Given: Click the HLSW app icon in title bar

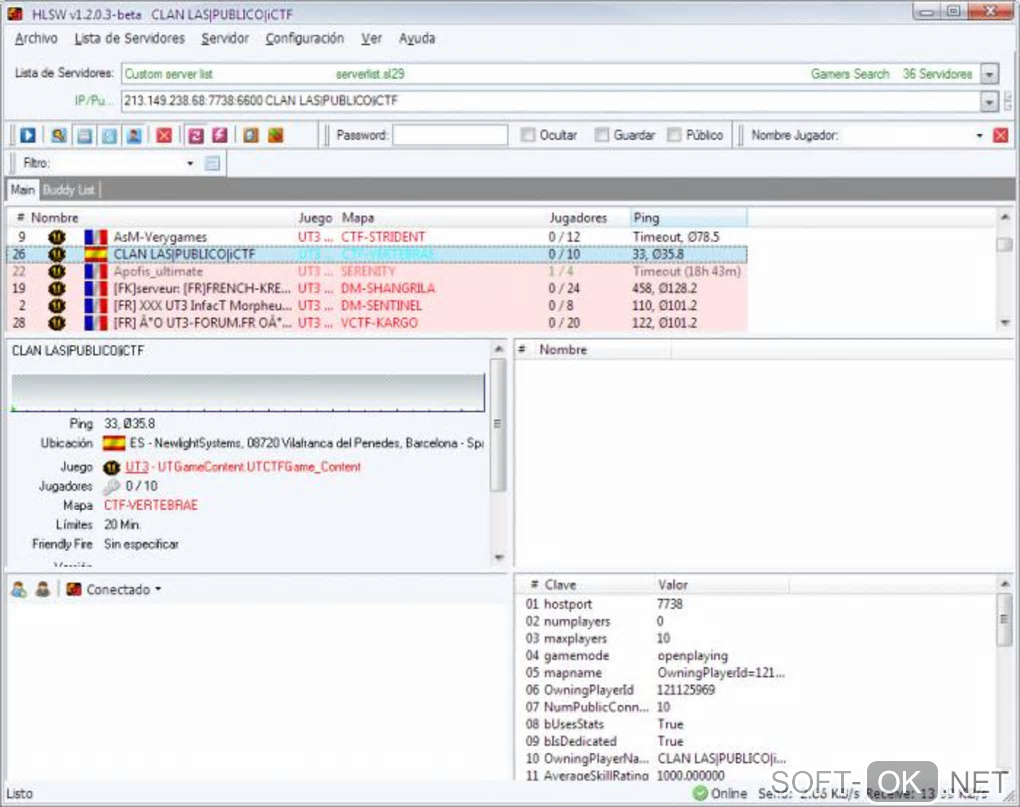Looking at the screenshot, I should tap(16, 14).
